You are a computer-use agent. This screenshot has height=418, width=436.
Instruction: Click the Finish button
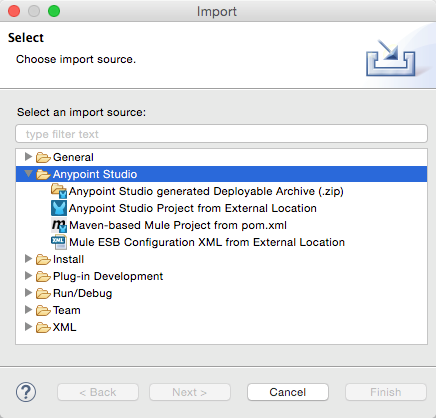click(386, 392)
